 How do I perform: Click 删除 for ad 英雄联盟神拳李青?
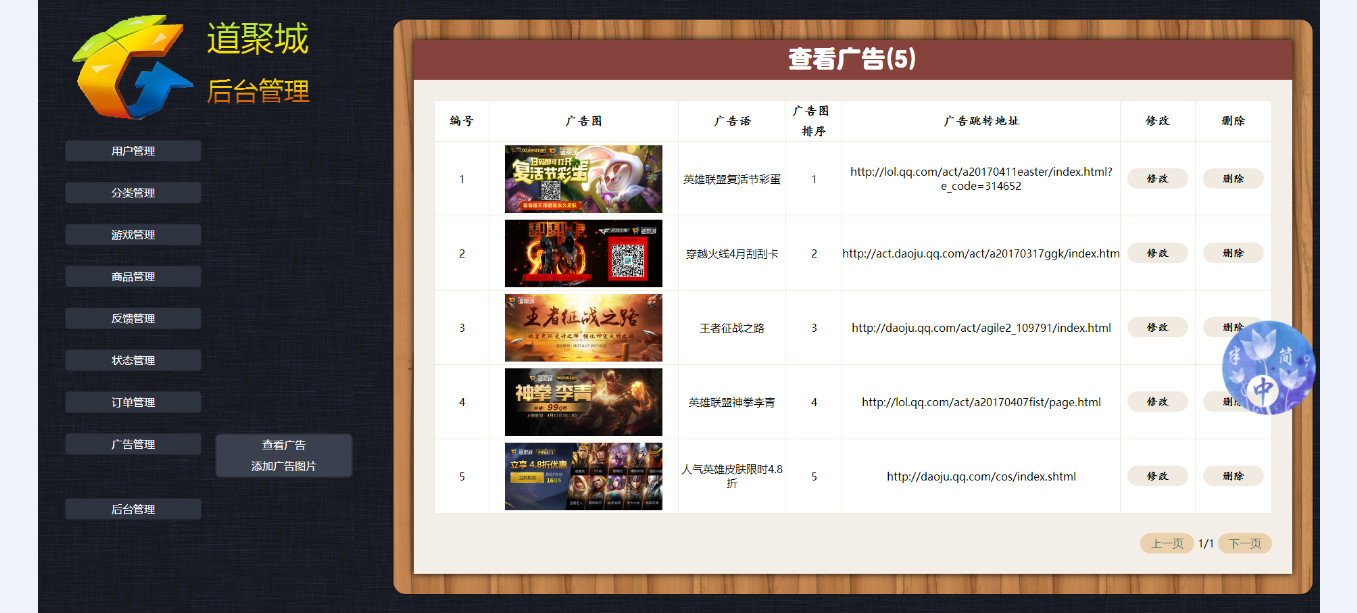[1233, 402]
